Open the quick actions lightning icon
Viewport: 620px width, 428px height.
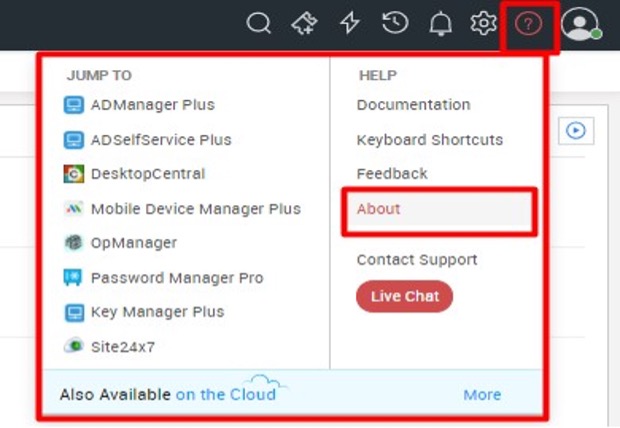(350, 23)
